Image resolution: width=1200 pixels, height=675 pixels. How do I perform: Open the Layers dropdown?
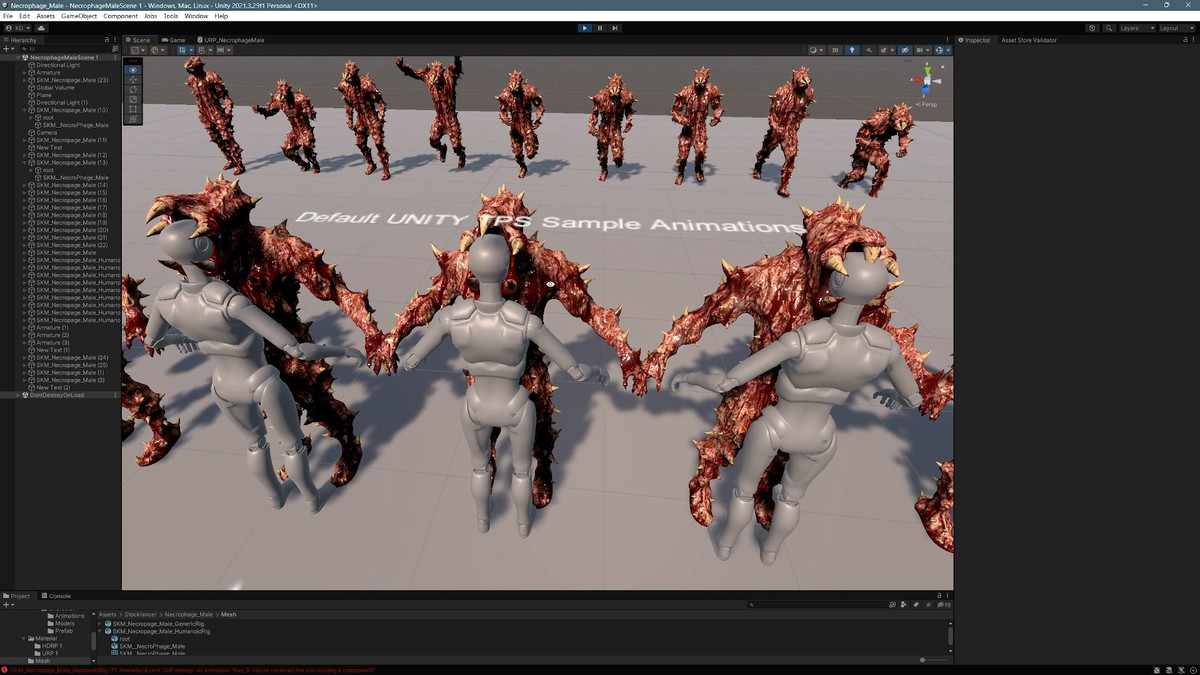[x=1136, y=28]
